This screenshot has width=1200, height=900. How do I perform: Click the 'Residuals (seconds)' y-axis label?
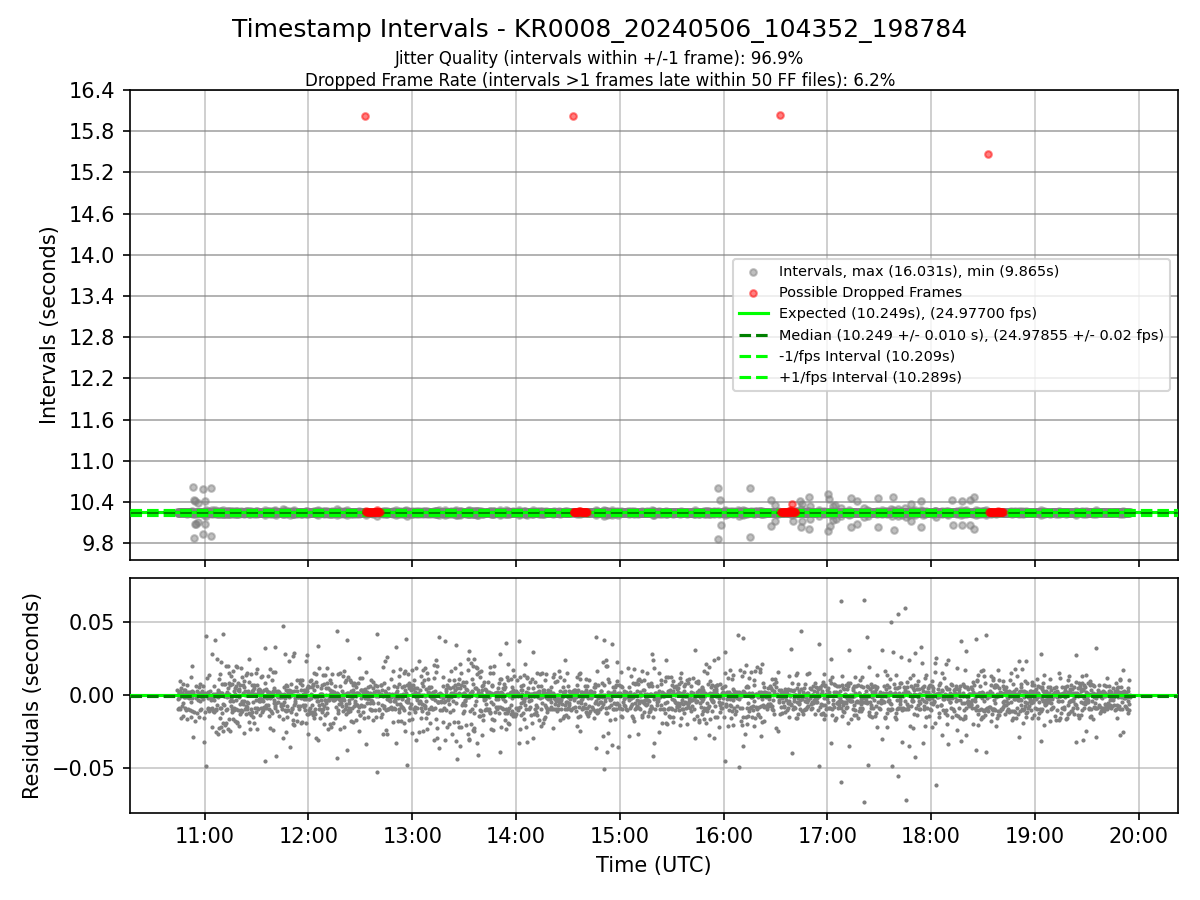tap(31, 696)
